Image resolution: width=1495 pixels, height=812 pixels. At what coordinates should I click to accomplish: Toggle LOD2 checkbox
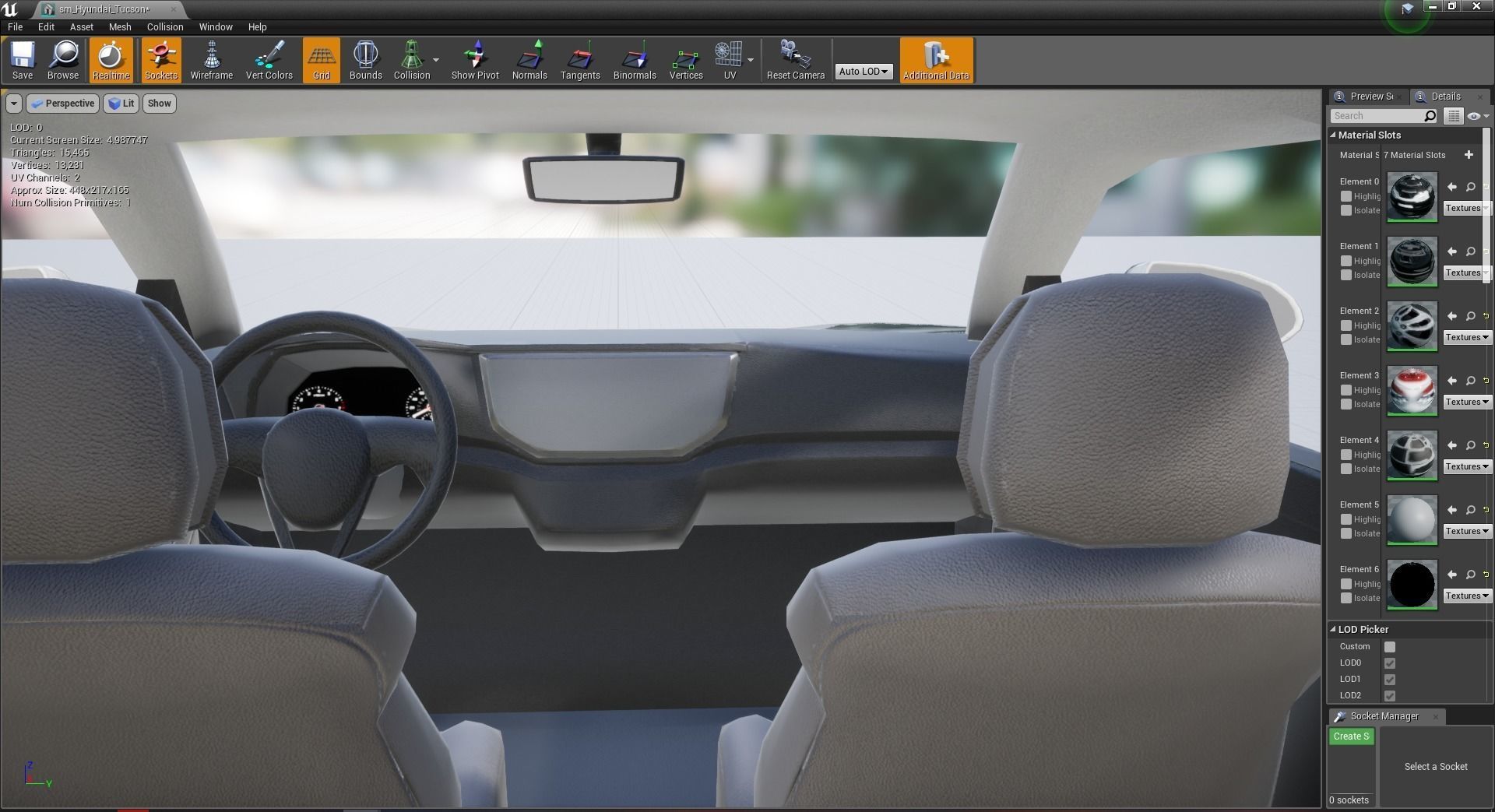pyautogui.click(x=1390, y=696)
